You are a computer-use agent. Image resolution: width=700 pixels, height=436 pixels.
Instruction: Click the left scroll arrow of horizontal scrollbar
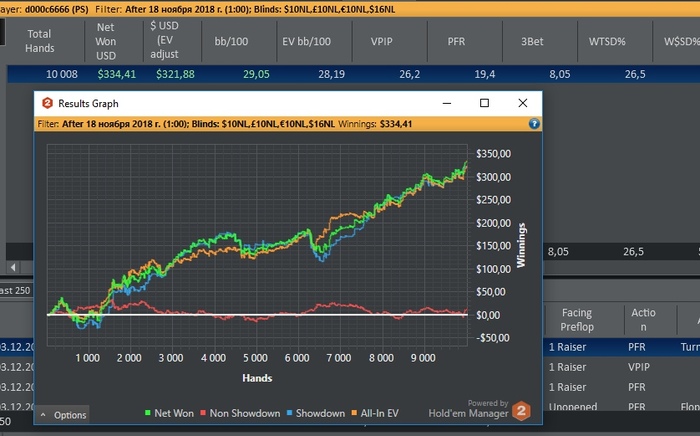tap(13, 267)
